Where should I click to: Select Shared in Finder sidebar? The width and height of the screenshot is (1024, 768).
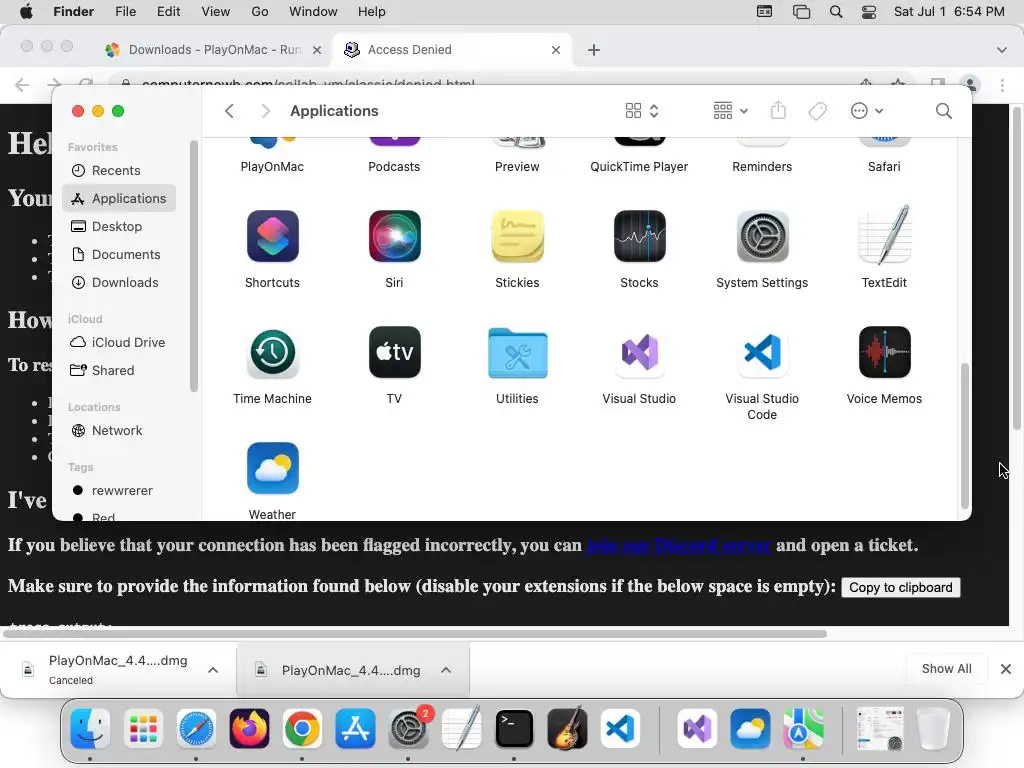119,371
